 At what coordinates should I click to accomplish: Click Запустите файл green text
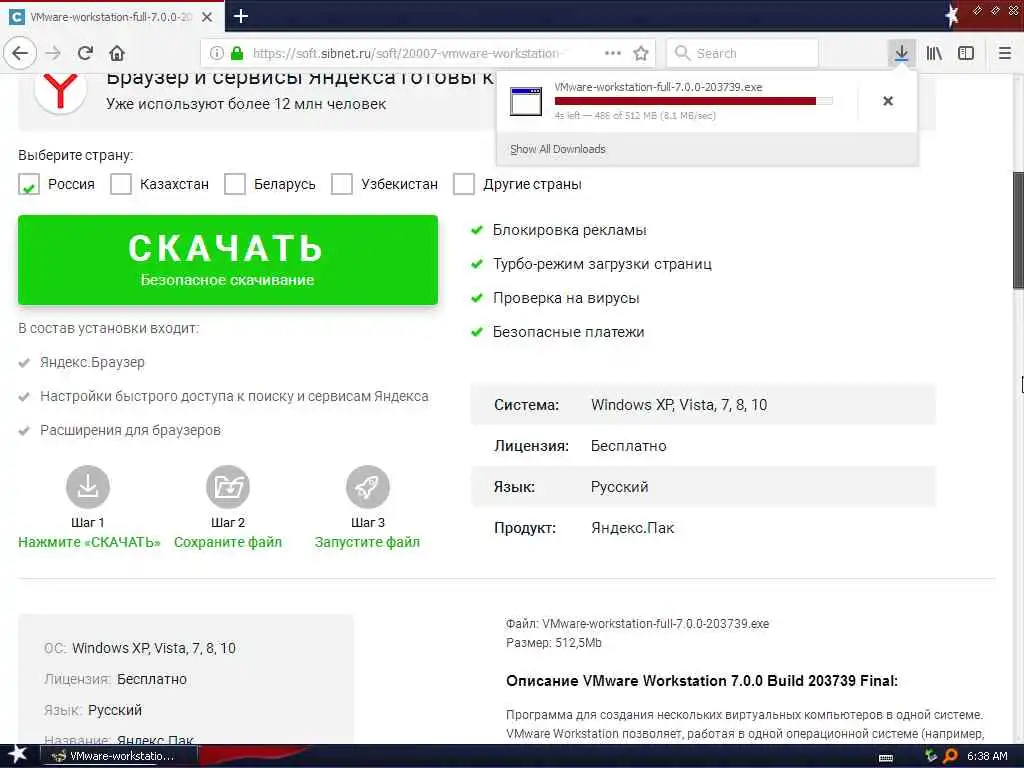(368, 542)
